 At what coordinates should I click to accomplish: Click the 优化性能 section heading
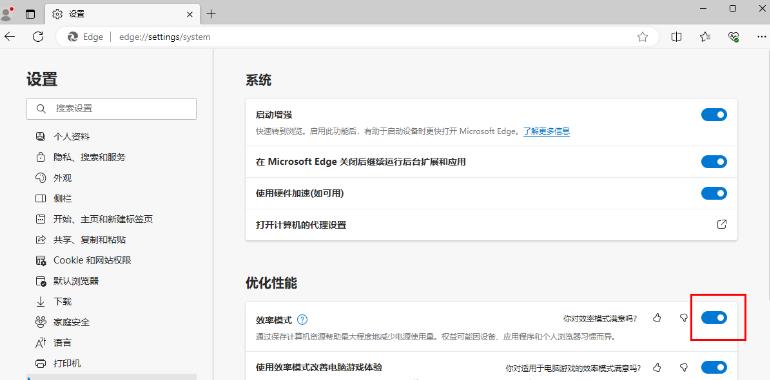tap(271, 283)
